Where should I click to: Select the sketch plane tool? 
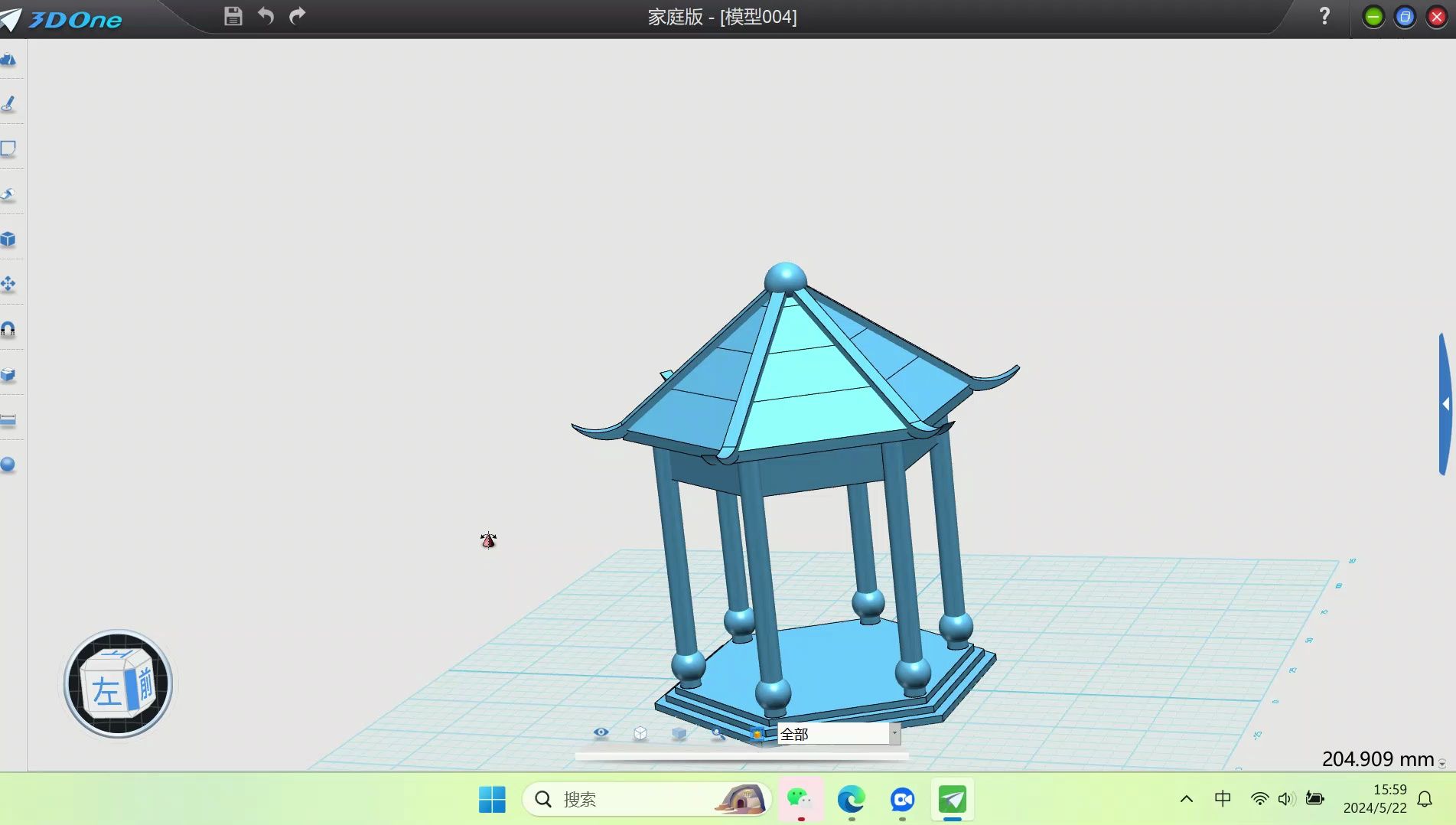9,148
